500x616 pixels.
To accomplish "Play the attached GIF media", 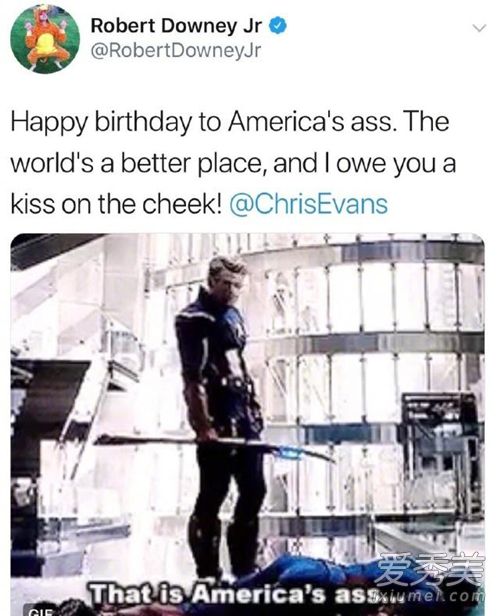I will 247,425.
